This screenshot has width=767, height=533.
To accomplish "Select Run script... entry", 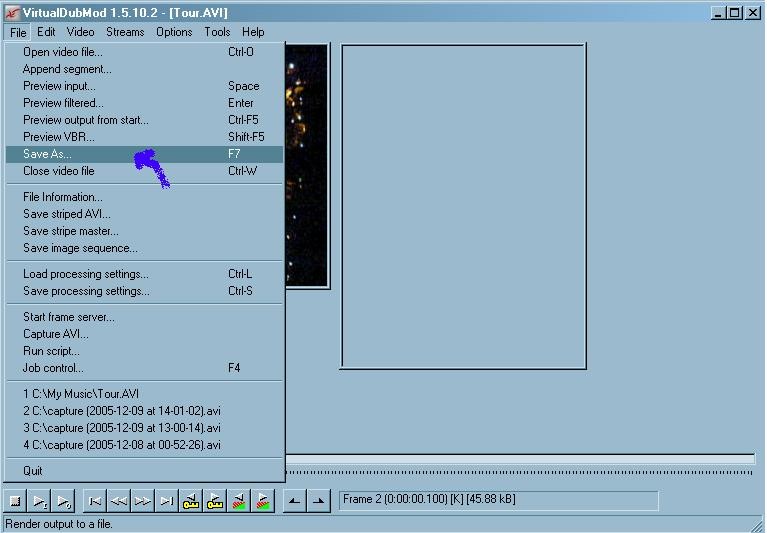I will pyautogui.click(x=145, y=352).
